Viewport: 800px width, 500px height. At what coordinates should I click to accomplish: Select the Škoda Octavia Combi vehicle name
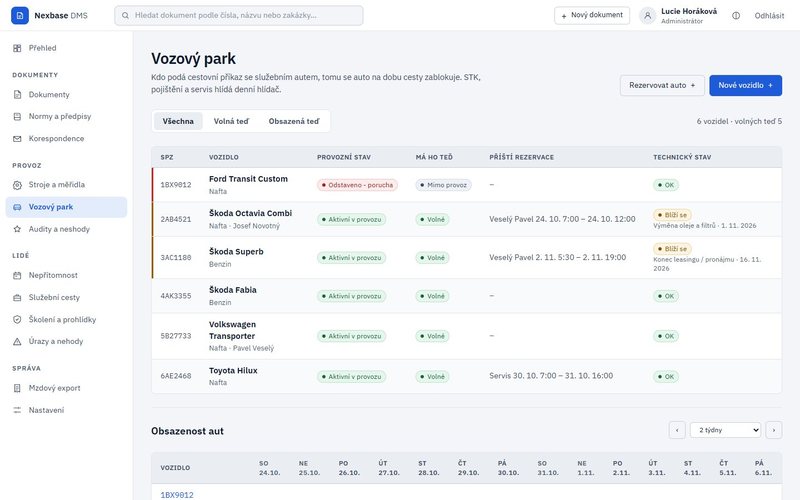click(251, 213)
